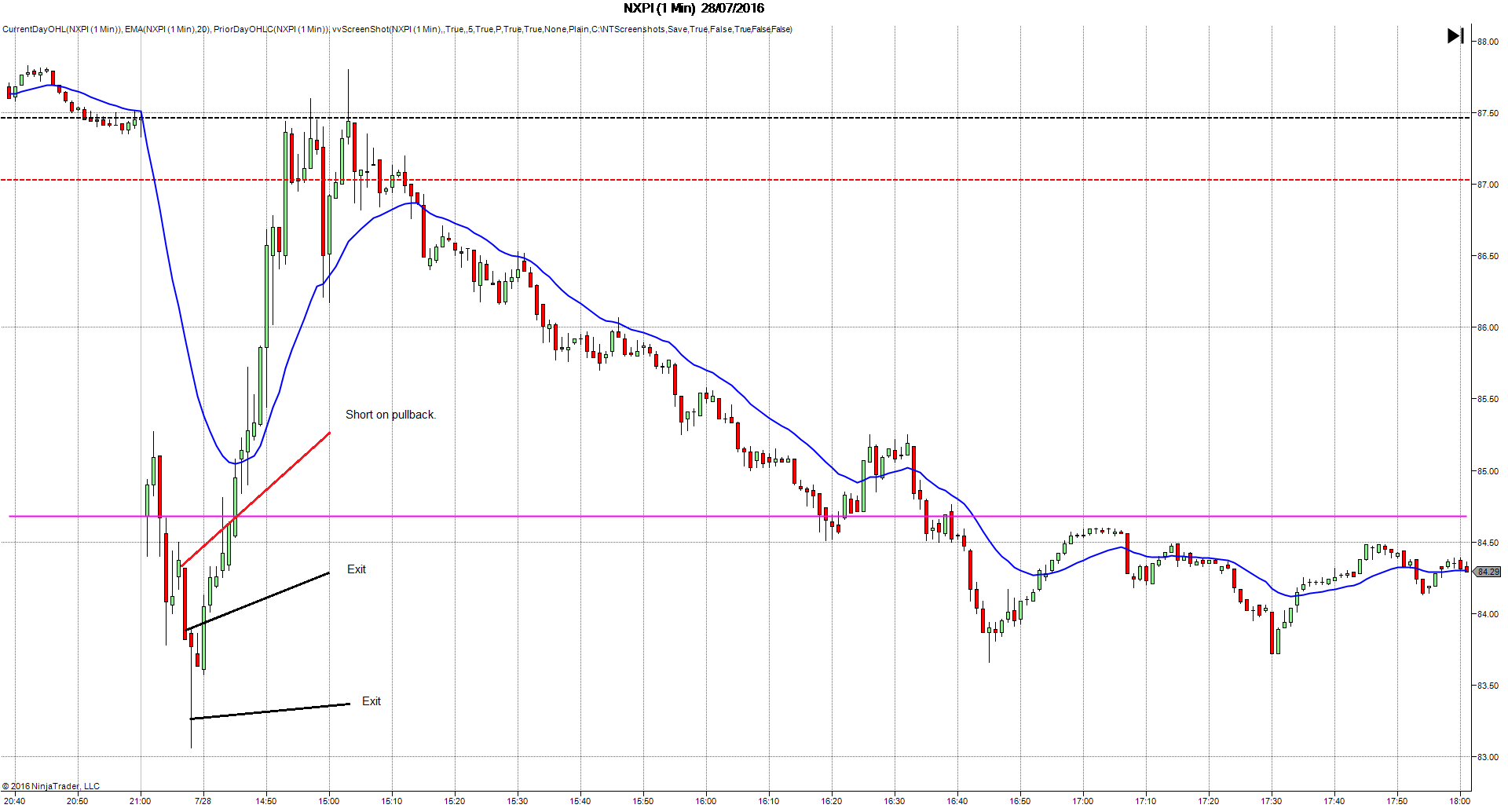Click the 15:00 time axis label
Viewport: 1508px width, 812px height.
(x=328, y=801)
